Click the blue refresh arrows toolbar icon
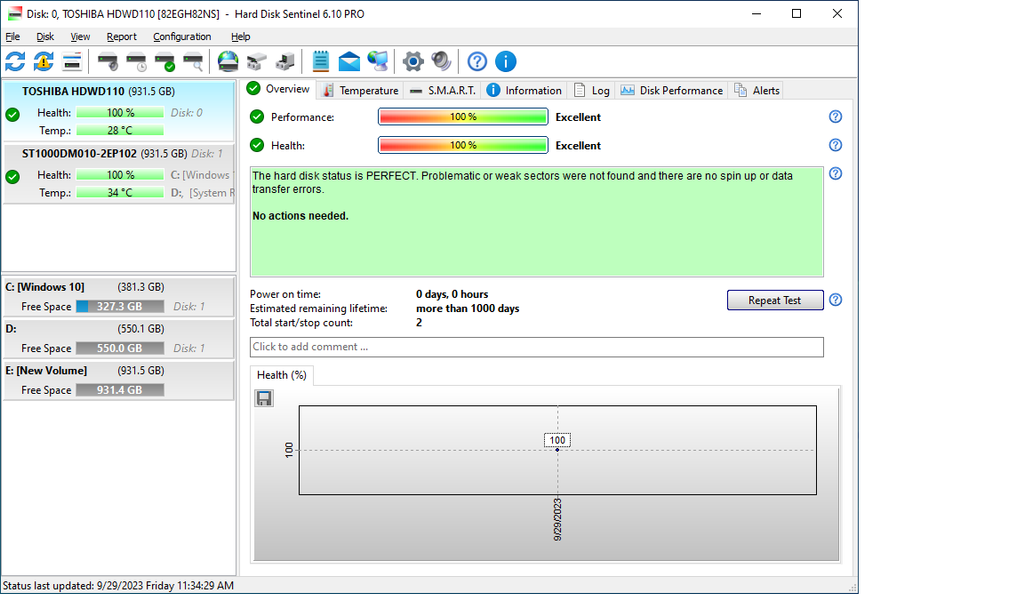The height and width of the screenshot is (594, 1024). point(15,62)
